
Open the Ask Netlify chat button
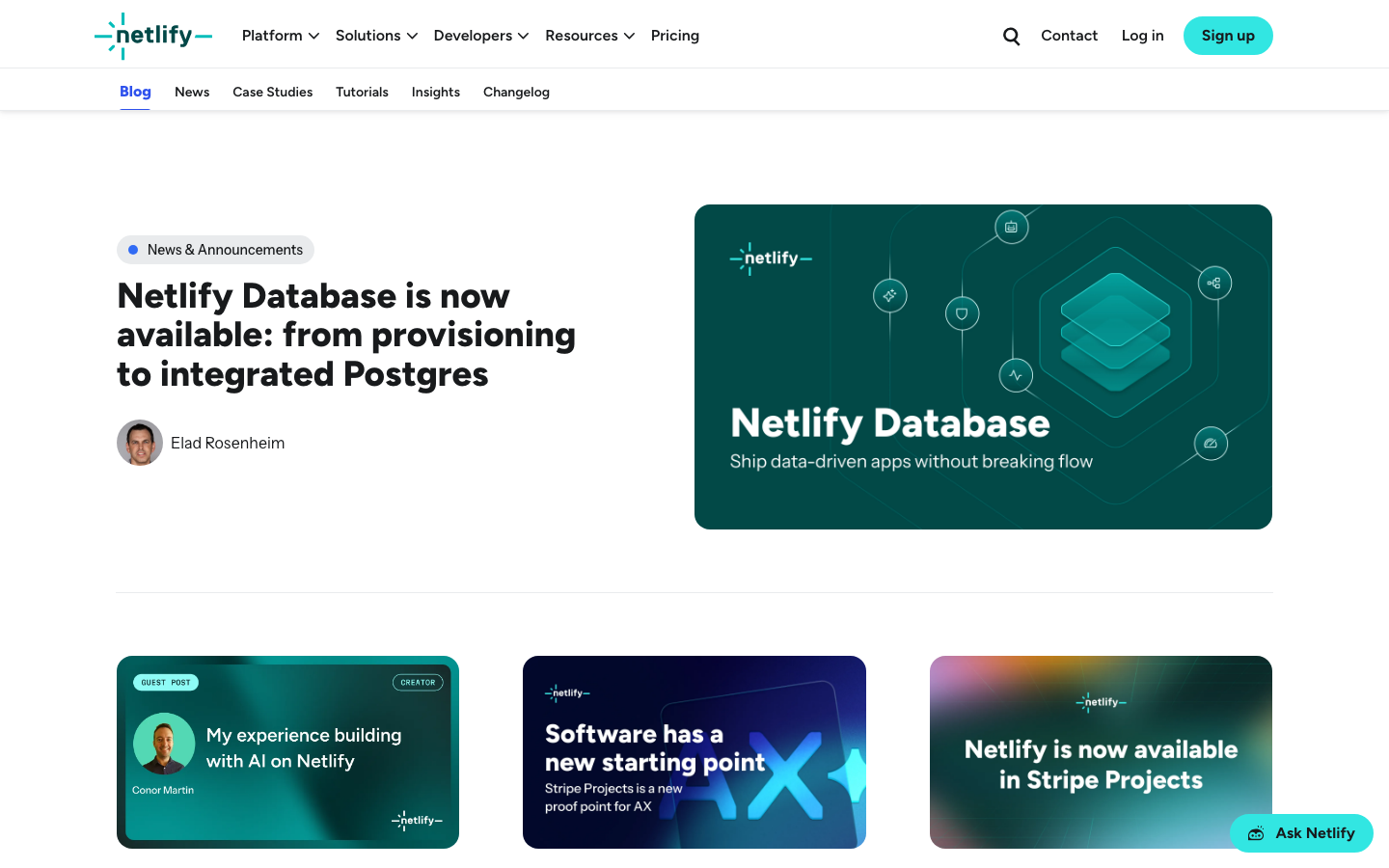(1301, 833)
